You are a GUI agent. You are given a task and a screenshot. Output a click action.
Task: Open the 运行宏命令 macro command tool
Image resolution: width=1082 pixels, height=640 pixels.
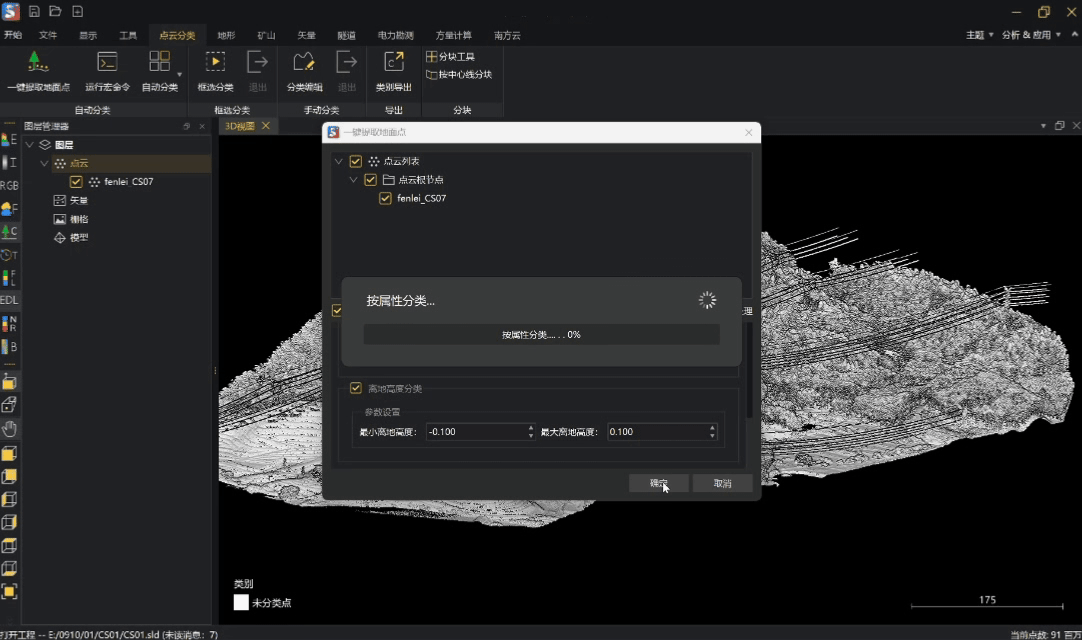pyautogui.click(x=107, y=63)
